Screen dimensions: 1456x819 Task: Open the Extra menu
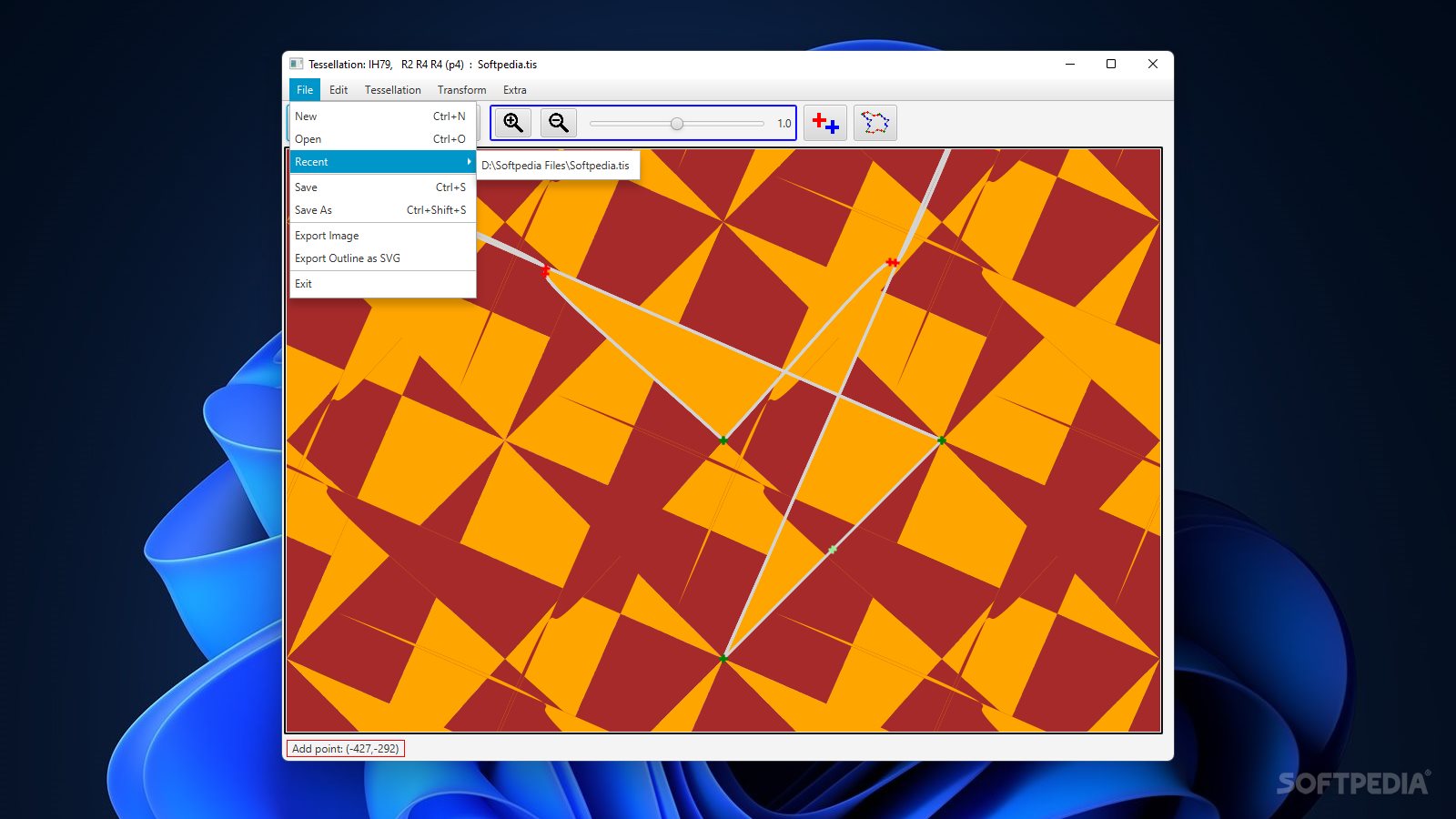point(515,90)
